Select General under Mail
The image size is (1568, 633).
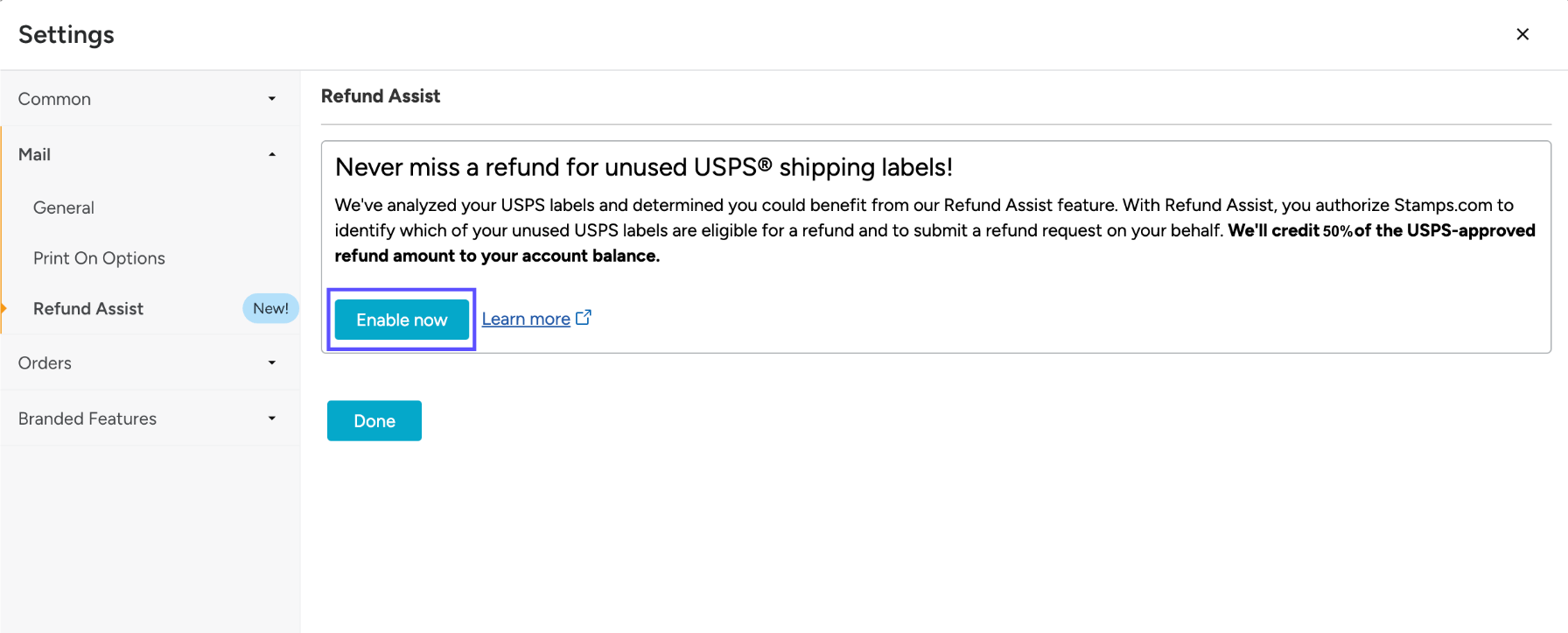(x=64, y=207)
